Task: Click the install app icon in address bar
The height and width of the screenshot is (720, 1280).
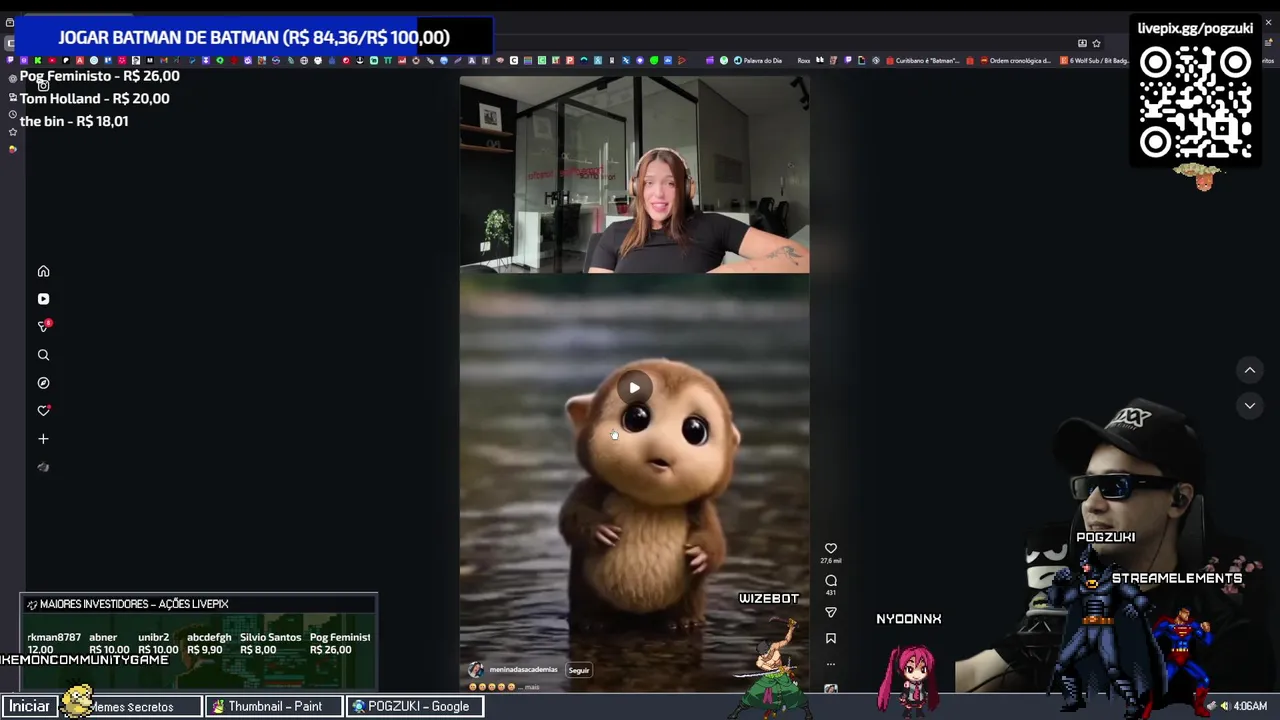Action: tap(1082, 43)
